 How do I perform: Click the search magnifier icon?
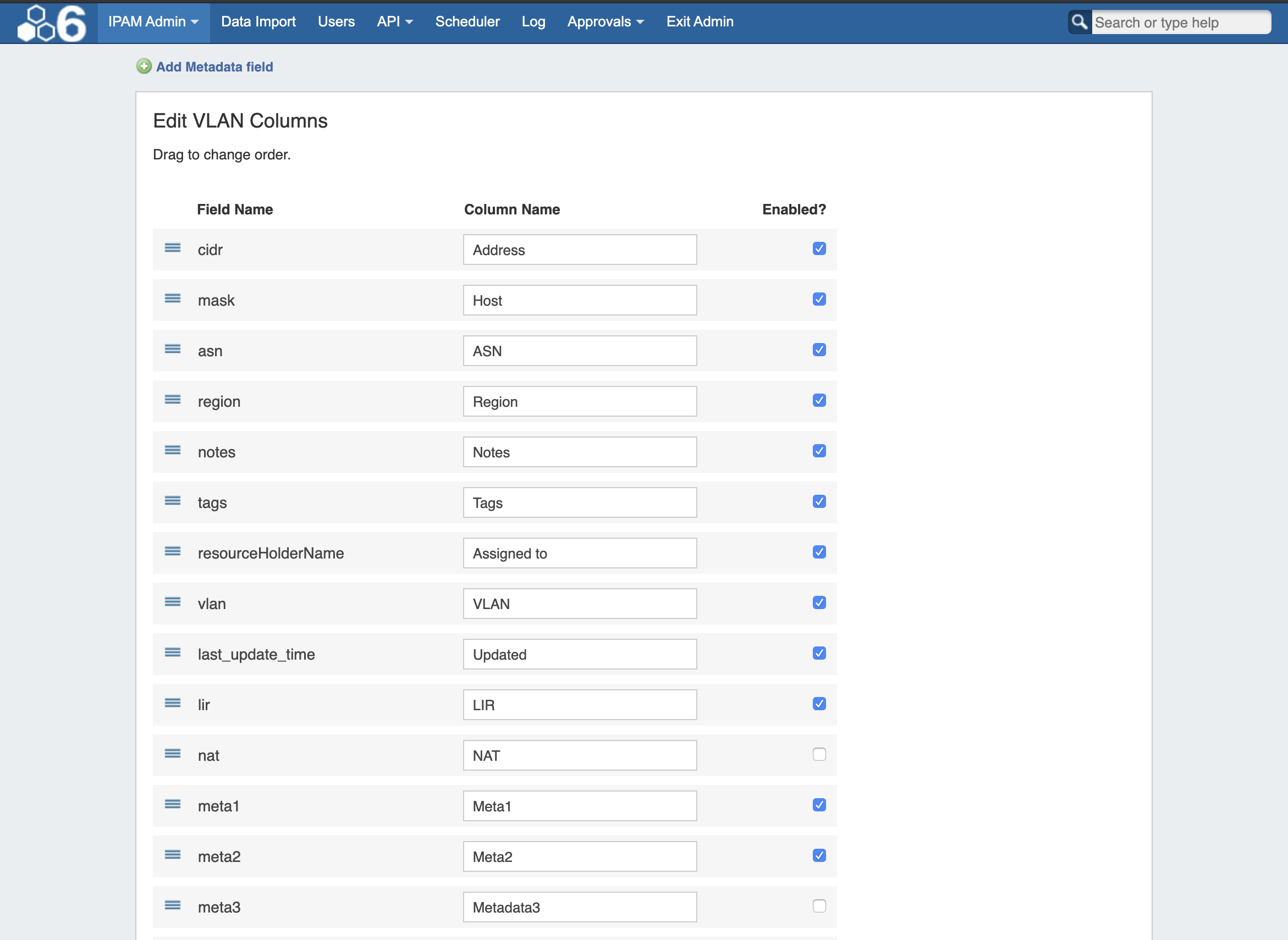tap(1079, 22)
